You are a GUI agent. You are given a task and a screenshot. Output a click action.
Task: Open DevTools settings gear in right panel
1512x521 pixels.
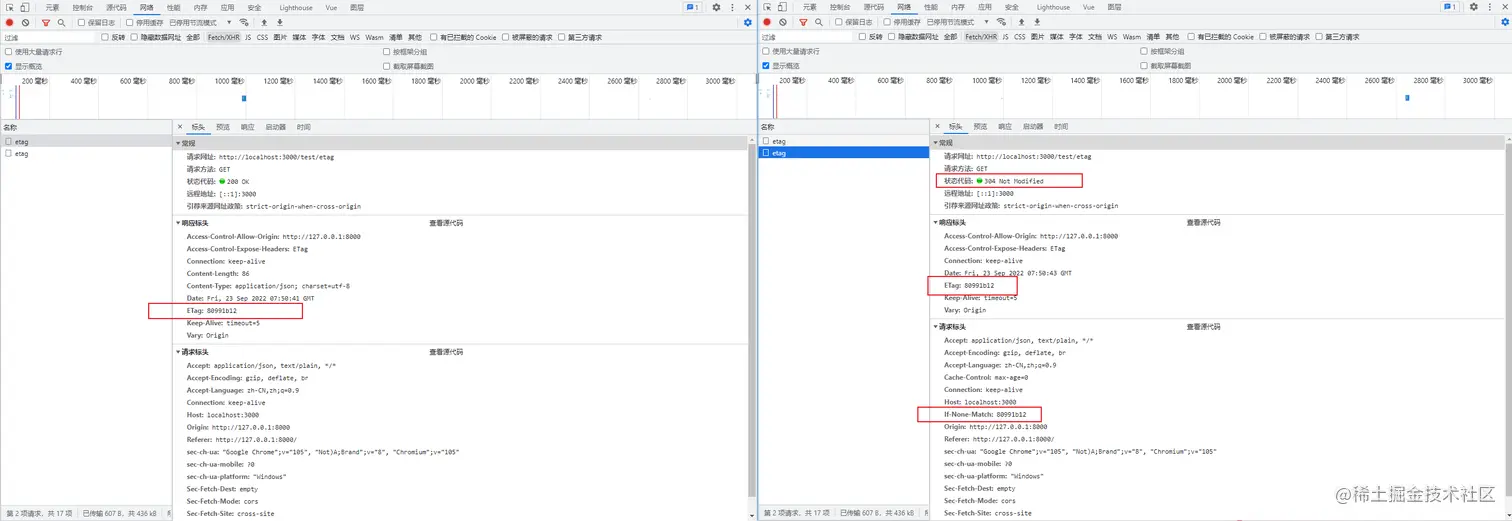[1473, 7]
